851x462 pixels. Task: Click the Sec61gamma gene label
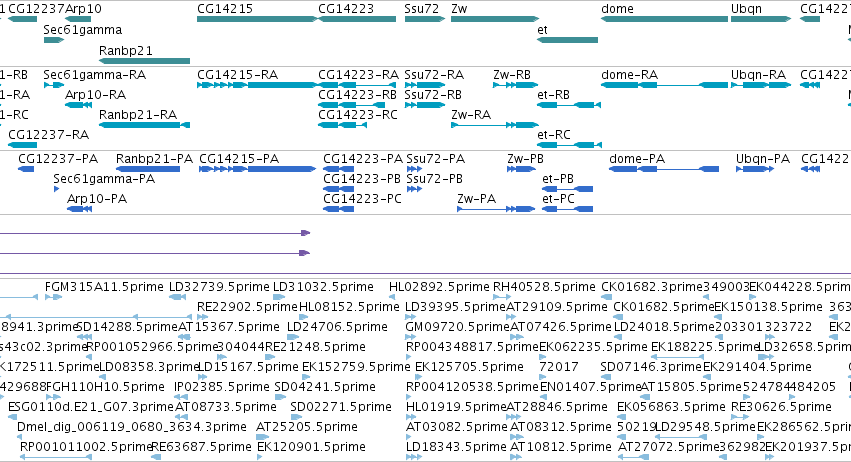pyautogui.click(x=82, y=30)
